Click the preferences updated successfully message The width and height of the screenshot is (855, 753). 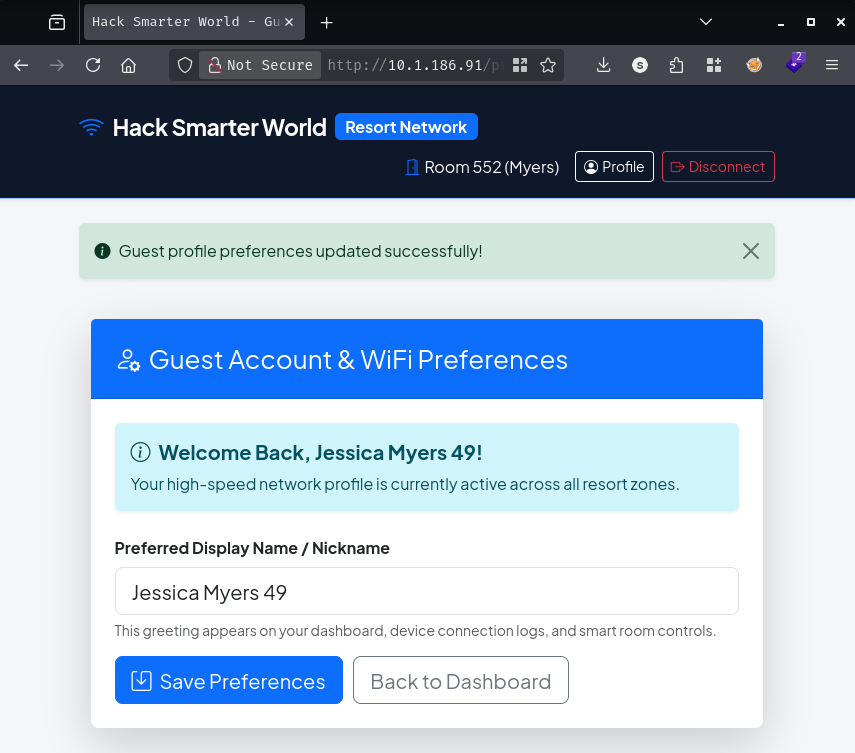pyautogui.click(x=300, y=251)
